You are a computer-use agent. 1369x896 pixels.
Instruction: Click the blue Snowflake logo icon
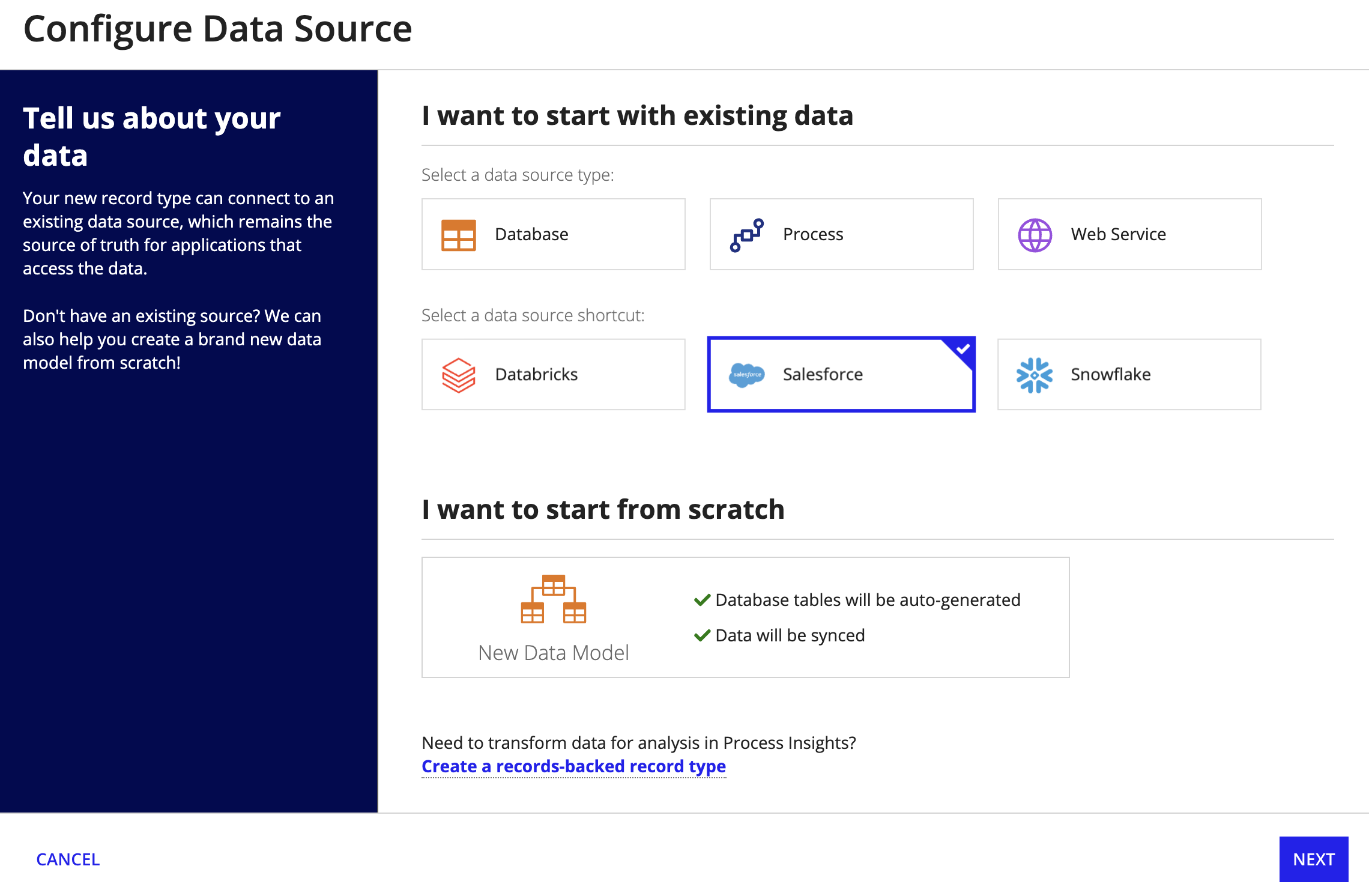click(x=1034, y=375)
